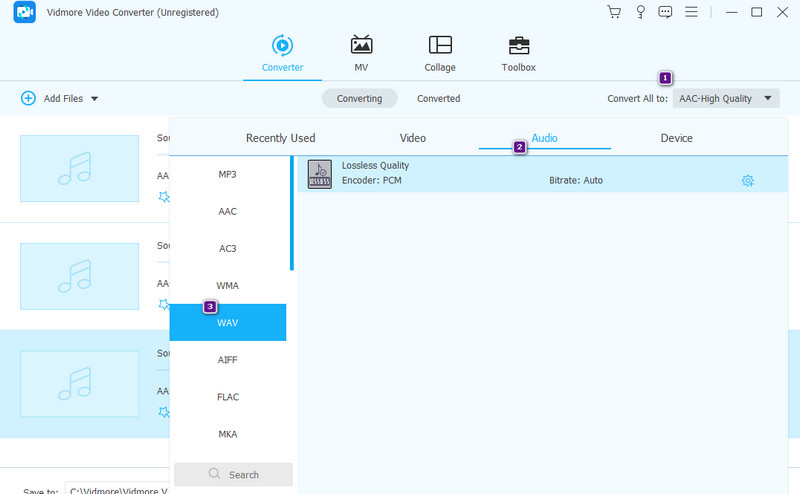Open the shopping cart icon in title bar
This screenshot has height=494, width=800.
[614, 12]
